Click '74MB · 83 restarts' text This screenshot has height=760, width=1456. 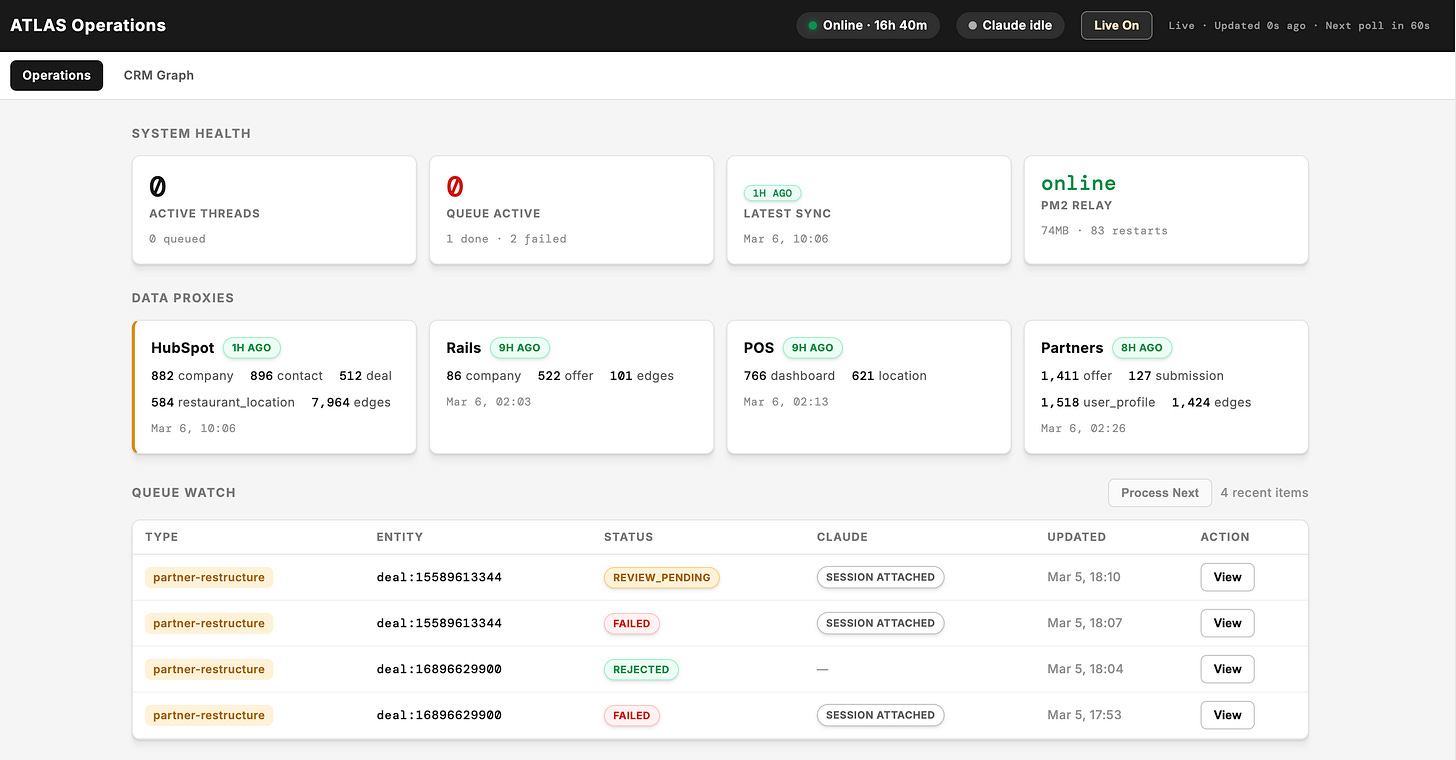click(1104, 230)
